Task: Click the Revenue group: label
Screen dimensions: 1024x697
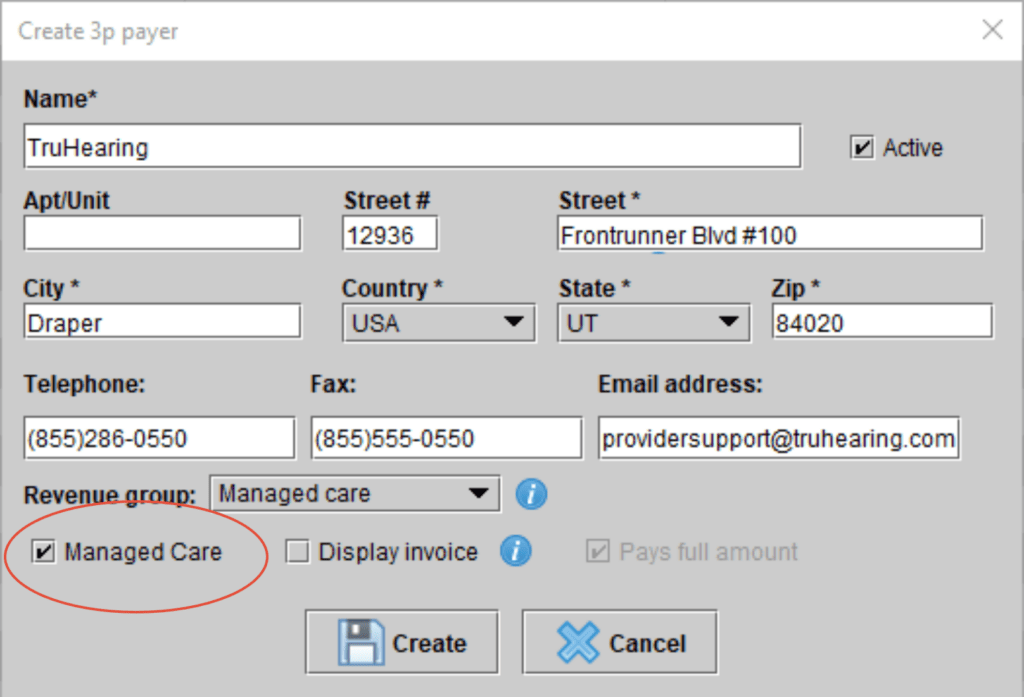Action: pyautogui.click(x=110, y=495)
